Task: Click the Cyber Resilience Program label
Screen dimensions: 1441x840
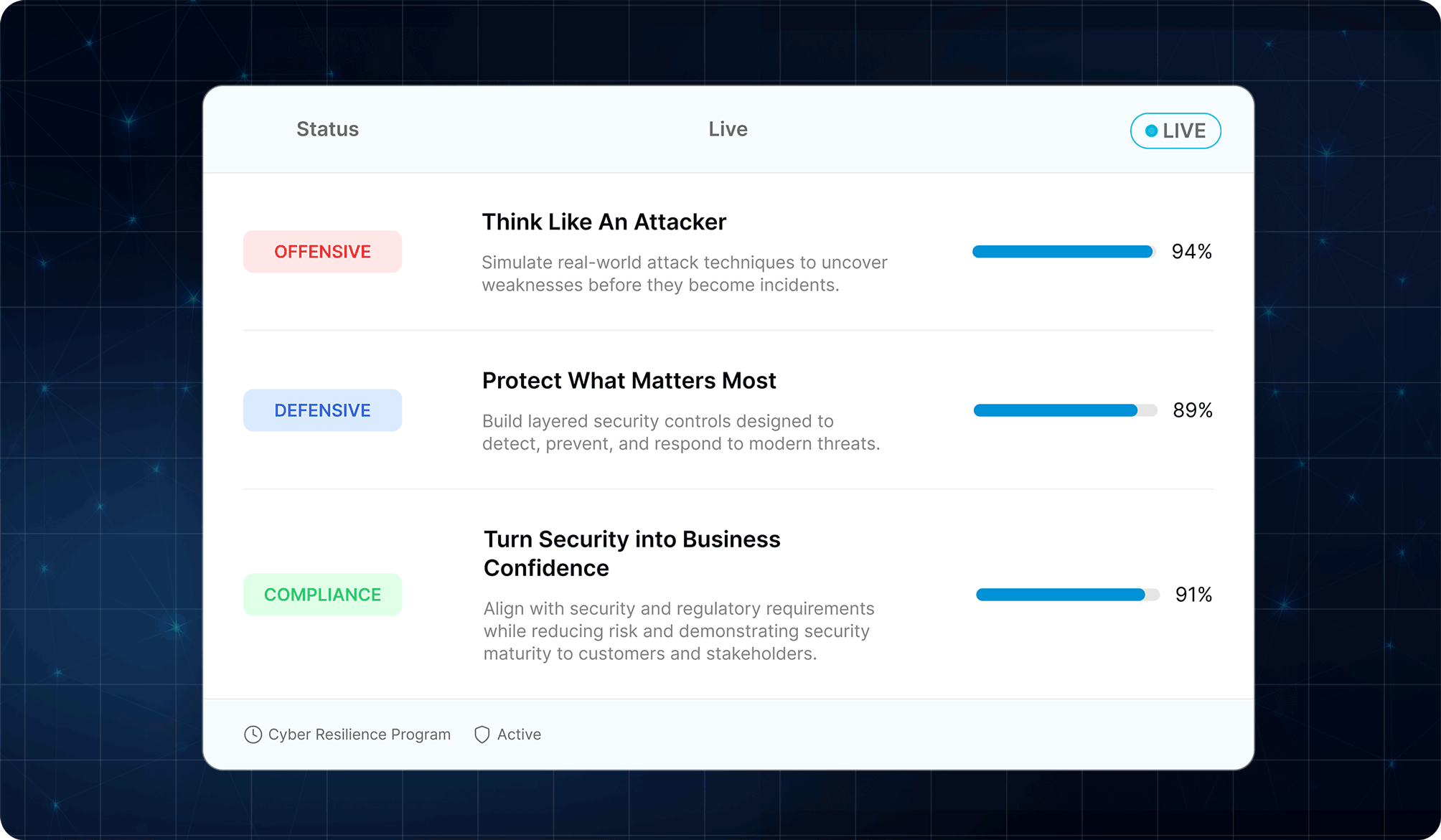Action: point(360,735)
